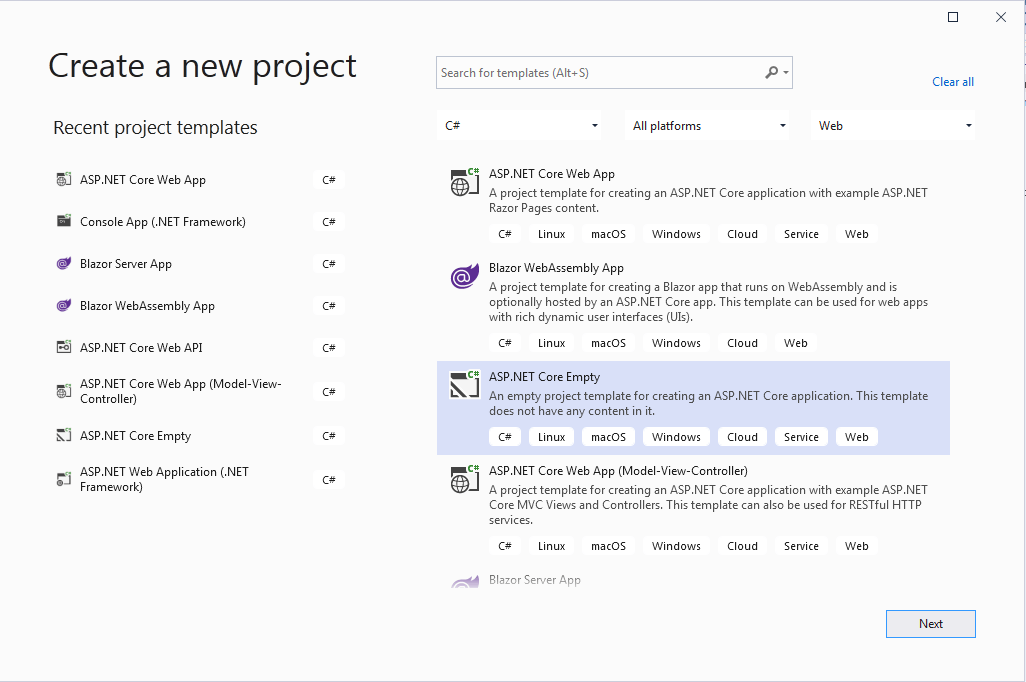Click the highlighted ASP.NET Core Empty template icon

pos(465,385)
